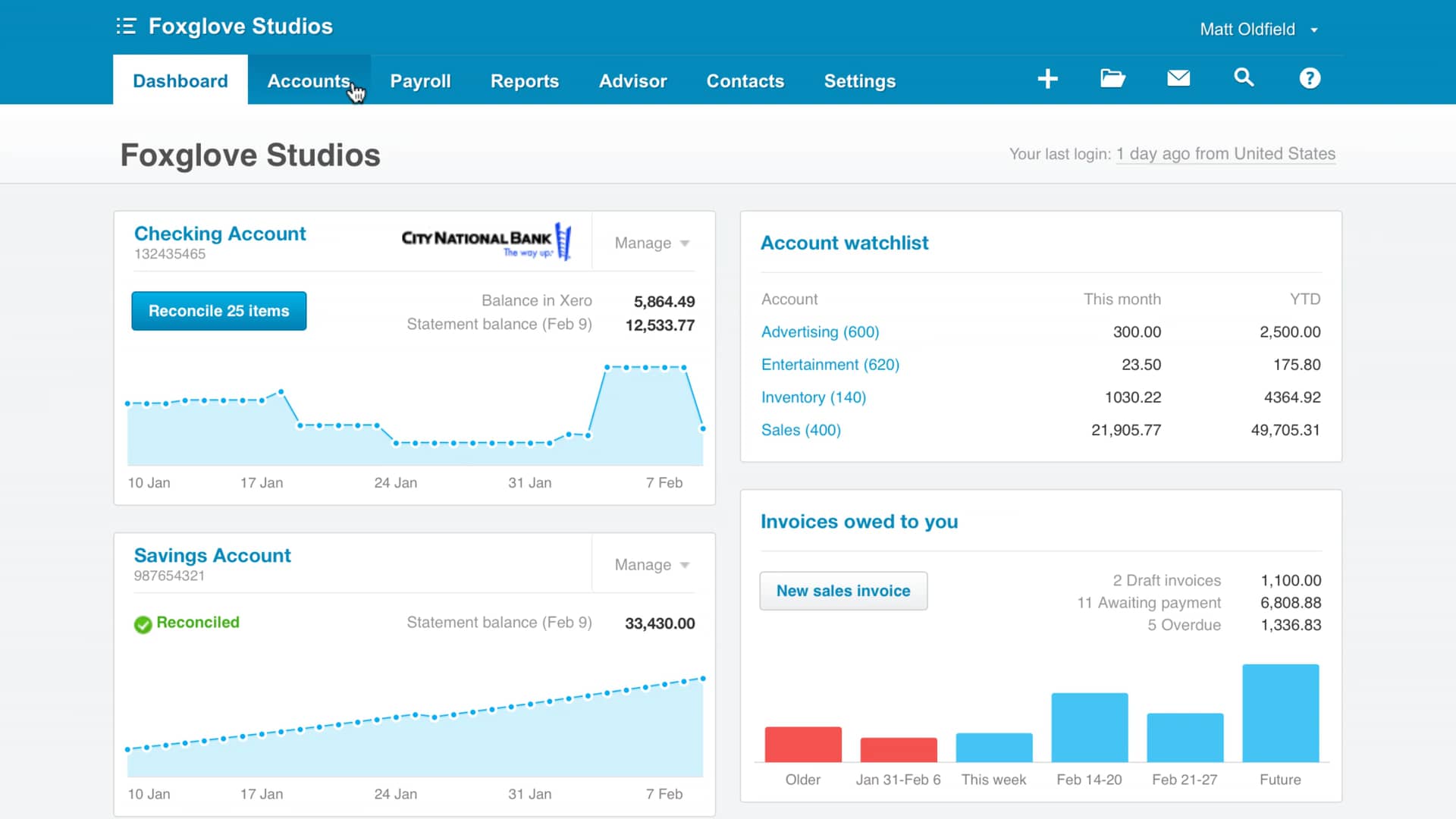The width and height of the screenshot is (1456, 819).
Task: Select the Inventory (140) watchlist entry
Action: pos(813,397)
